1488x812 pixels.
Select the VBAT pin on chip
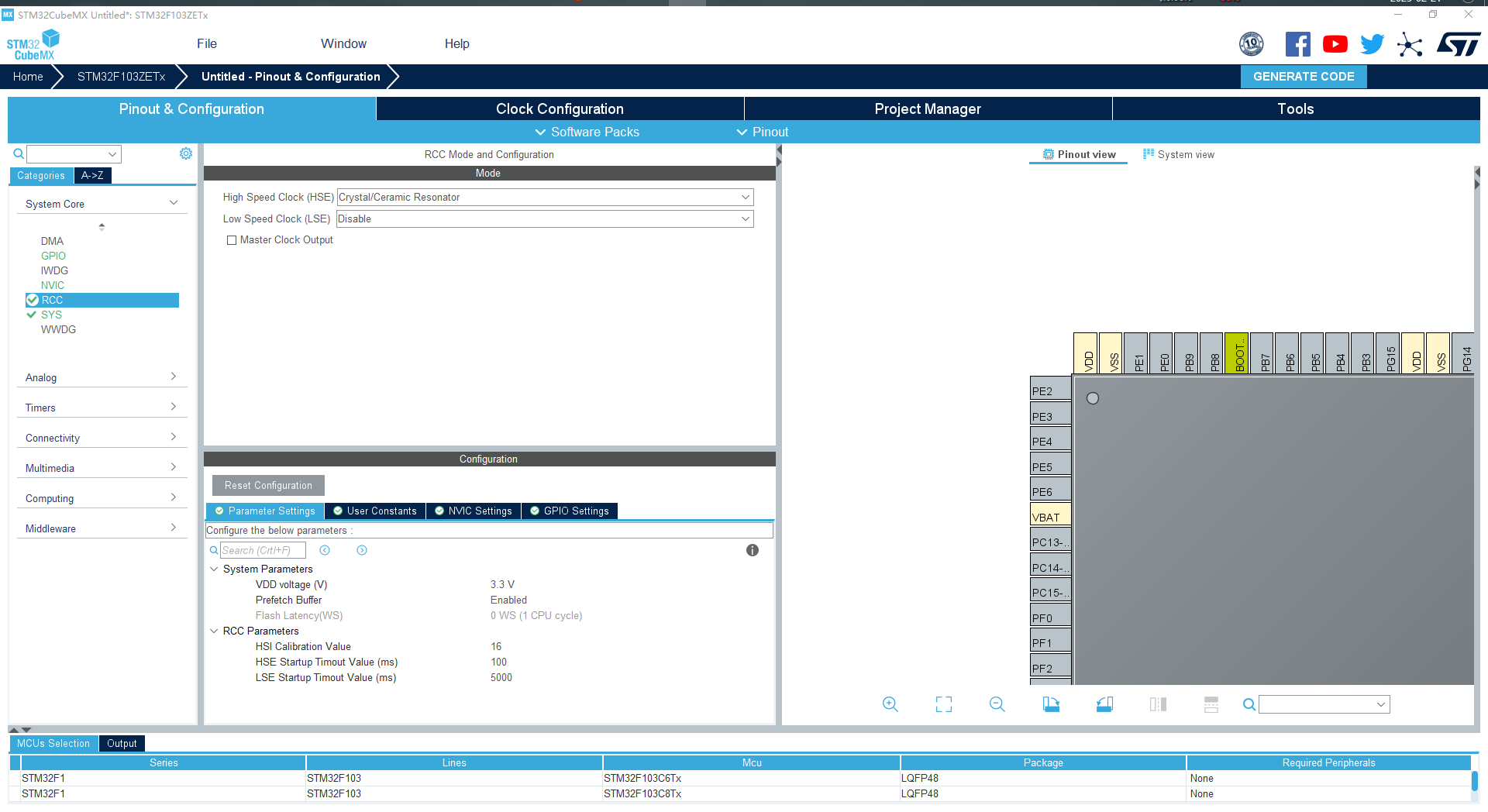click(x=1051, y=516)
